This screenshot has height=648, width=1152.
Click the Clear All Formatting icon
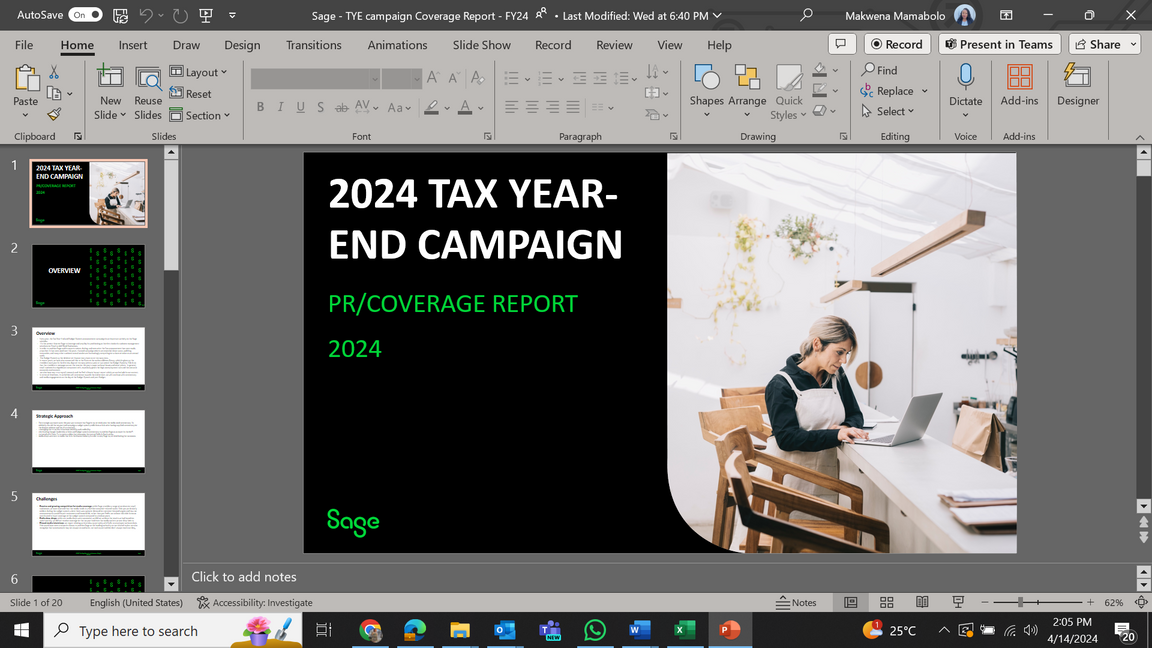[477, 78]
